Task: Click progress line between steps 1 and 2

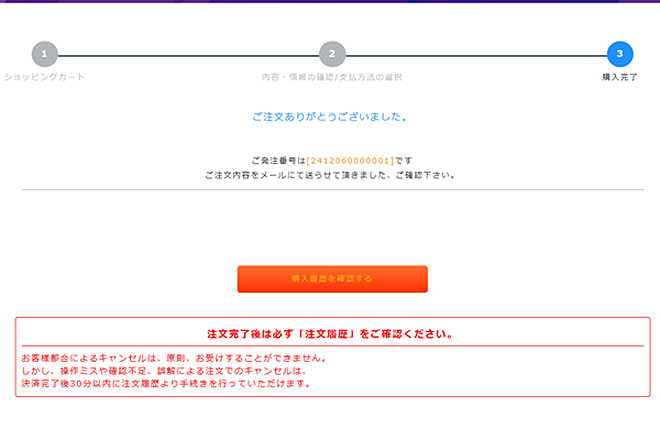Action: click(188, 54)
